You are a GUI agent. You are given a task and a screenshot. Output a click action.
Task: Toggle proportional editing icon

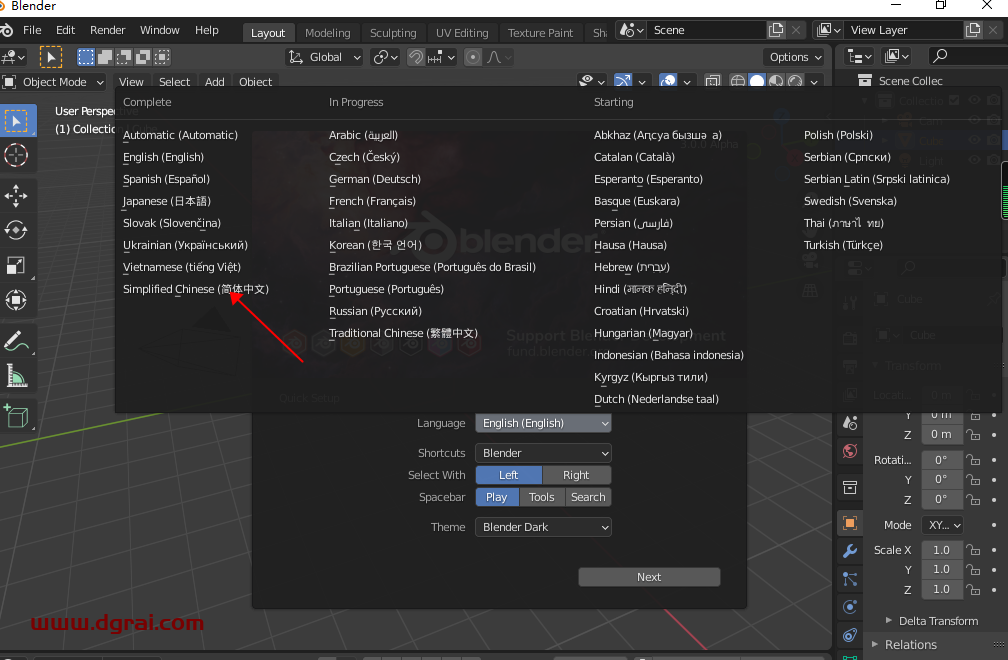pos(473,57)
